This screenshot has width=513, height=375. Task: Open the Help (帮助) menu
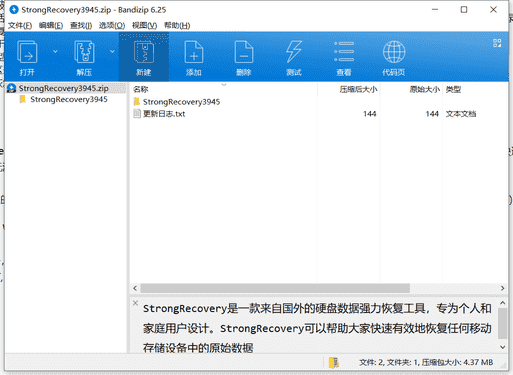[177, 25]
